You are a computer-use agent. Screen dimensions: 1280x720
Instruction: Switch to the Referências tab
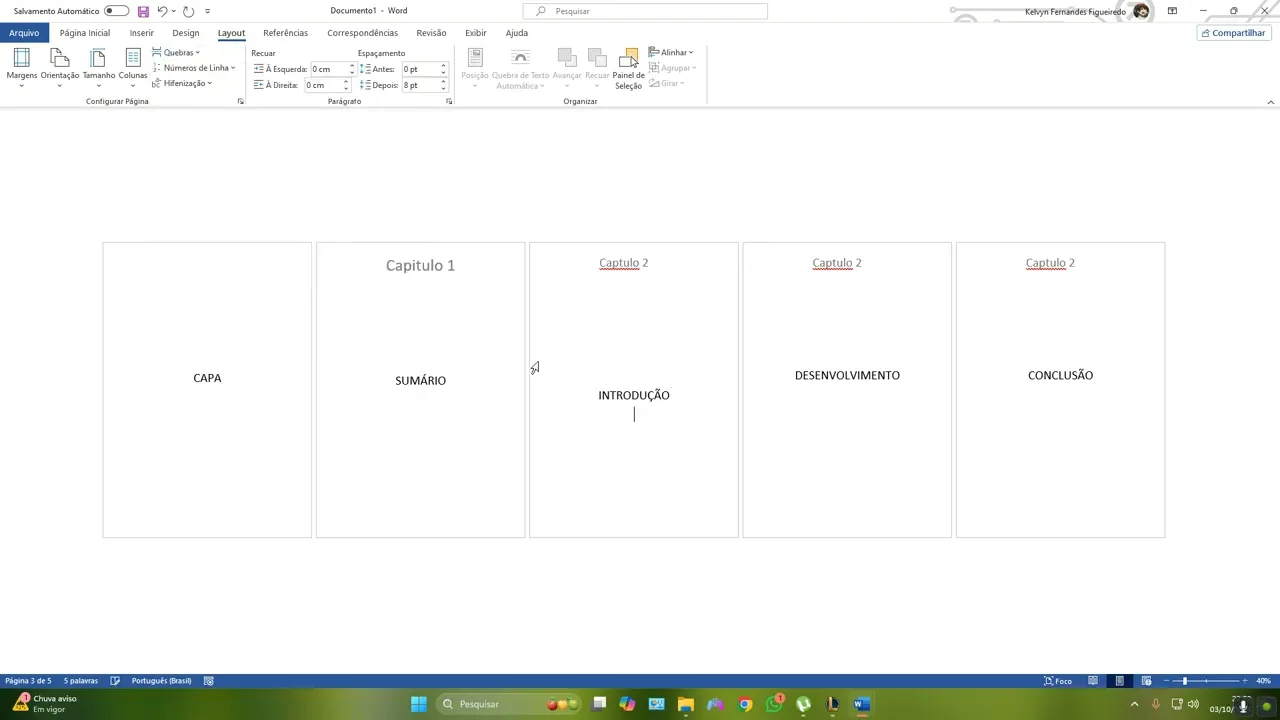285,33
